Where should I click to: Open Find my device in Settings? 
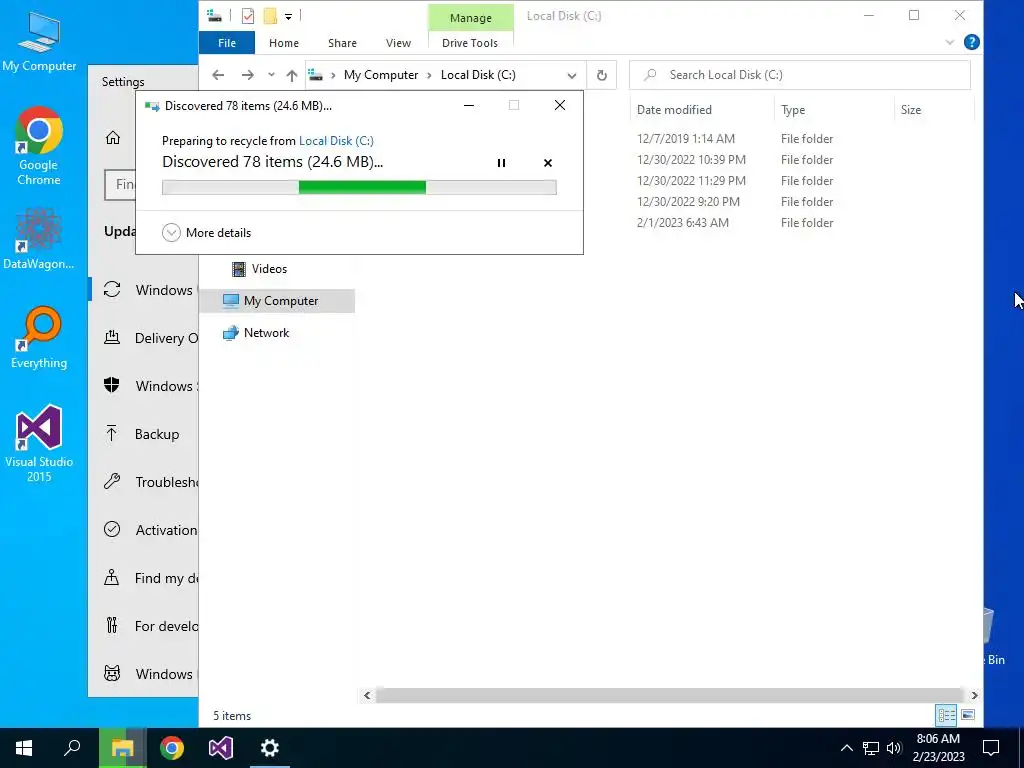(x=150, y=578)
